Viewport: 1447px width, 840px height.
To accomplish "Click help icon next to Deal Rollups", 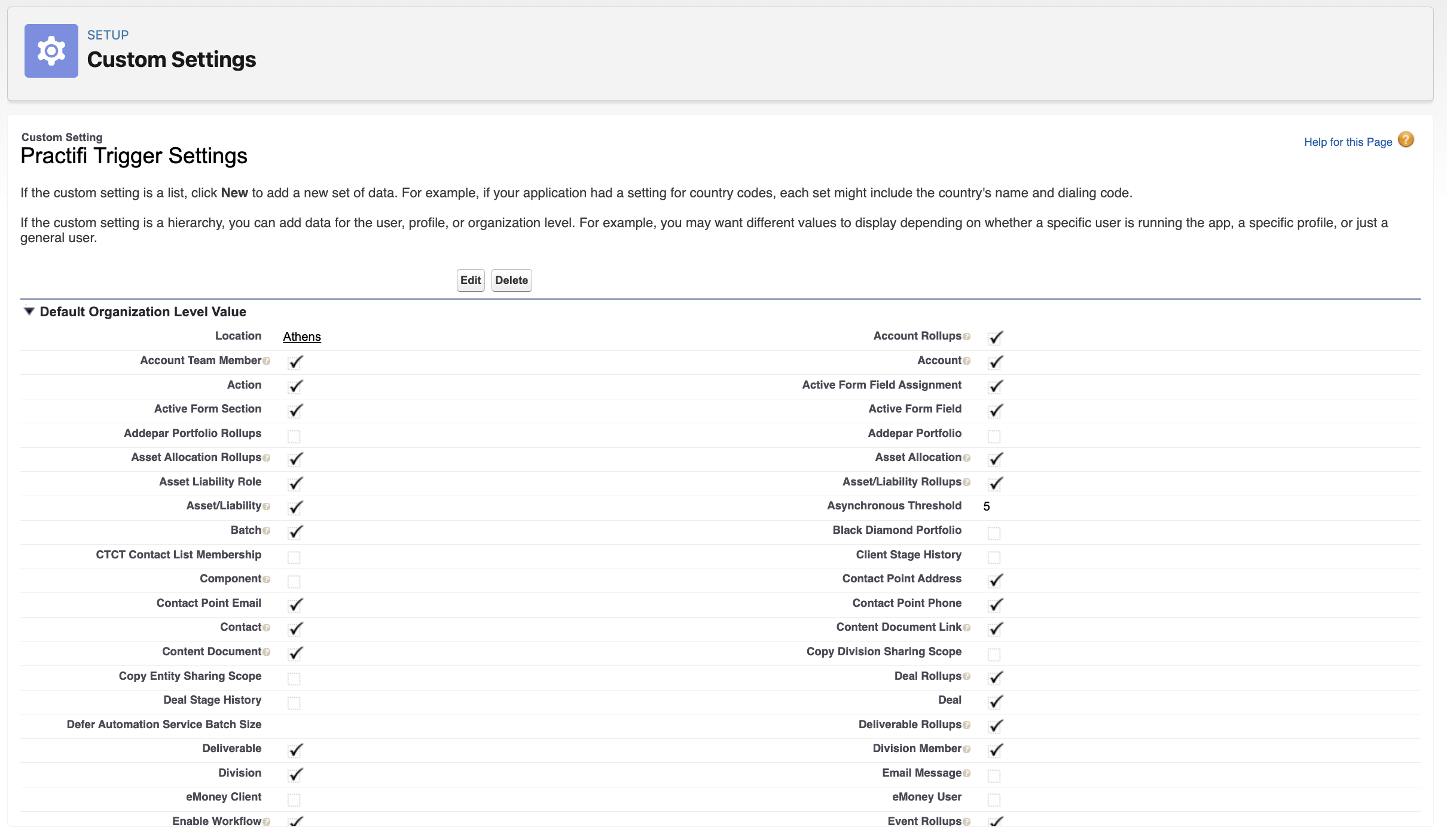I will pyautogui.click(x=967, y=677).
